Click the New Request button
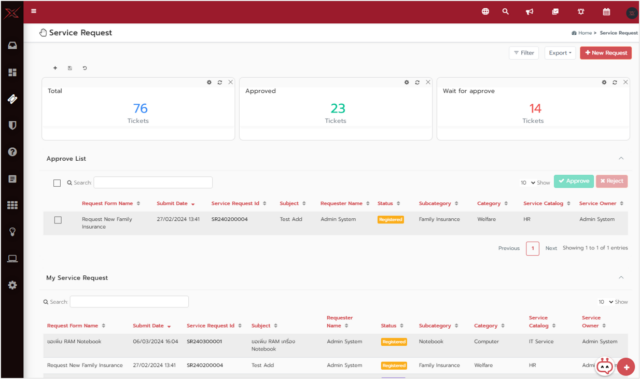The width and height of the screenshot is (640, 379). pyautogui.click(x=606, y=53)
